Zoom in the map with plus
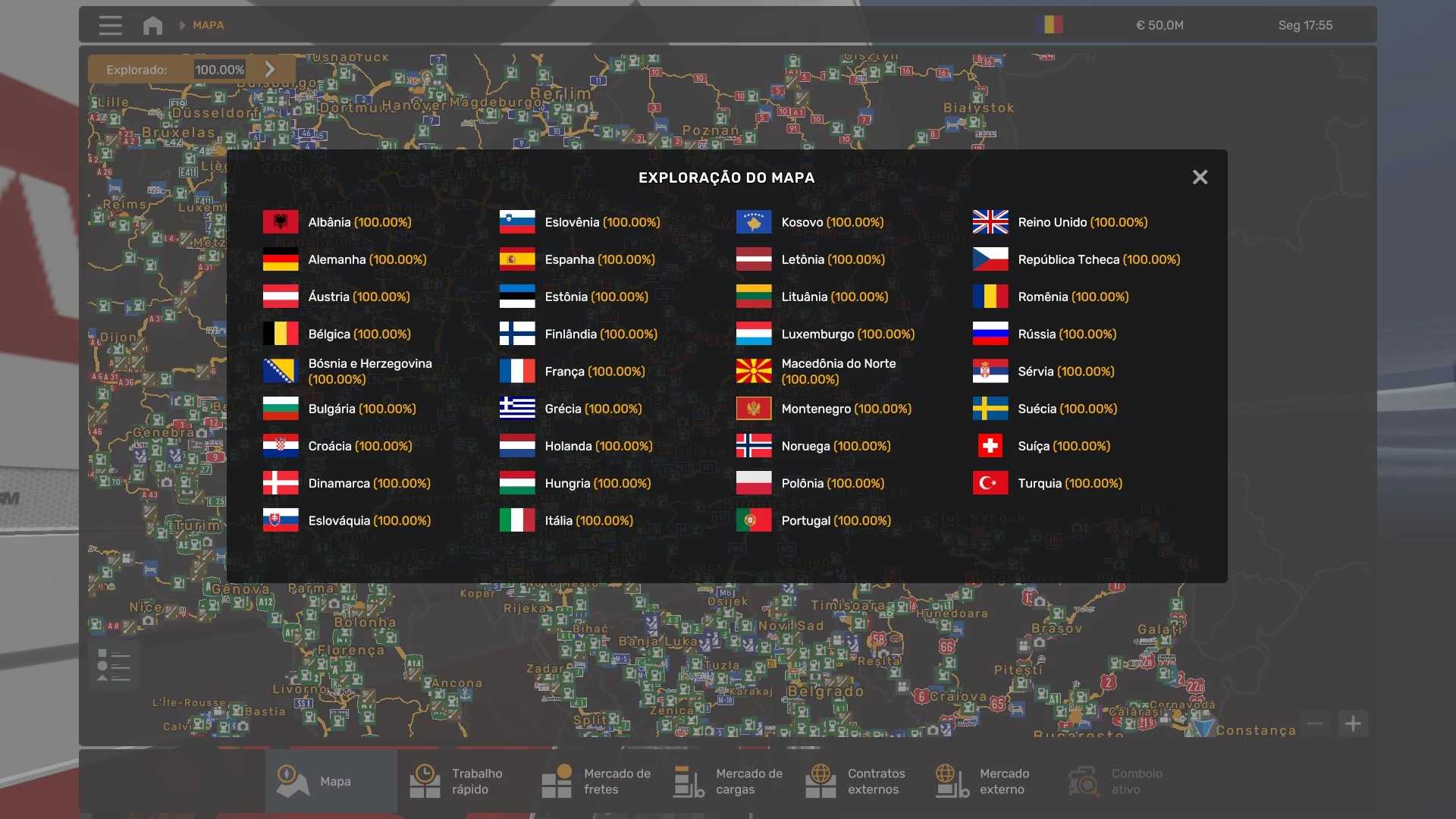This screenshot has height=819, width=1456. [1353, 723]
